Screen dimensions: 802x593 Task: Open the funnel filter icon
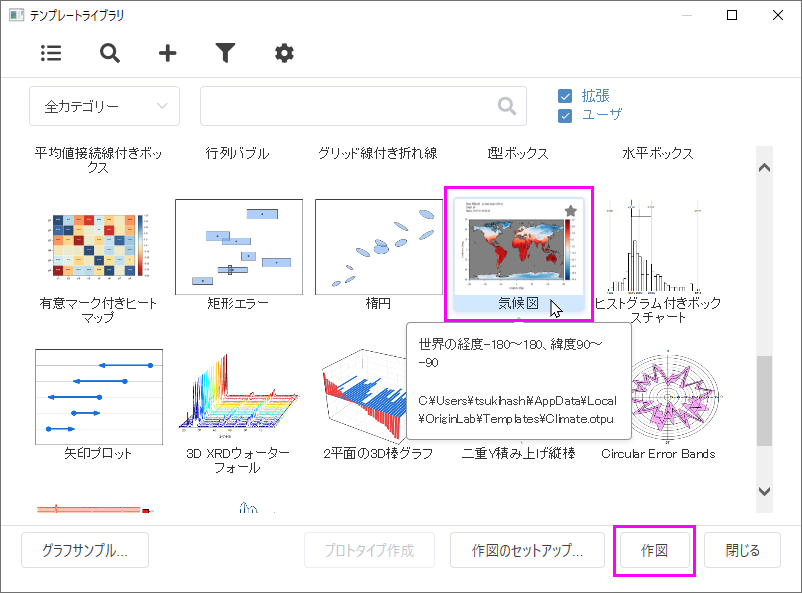pos(225,53)
